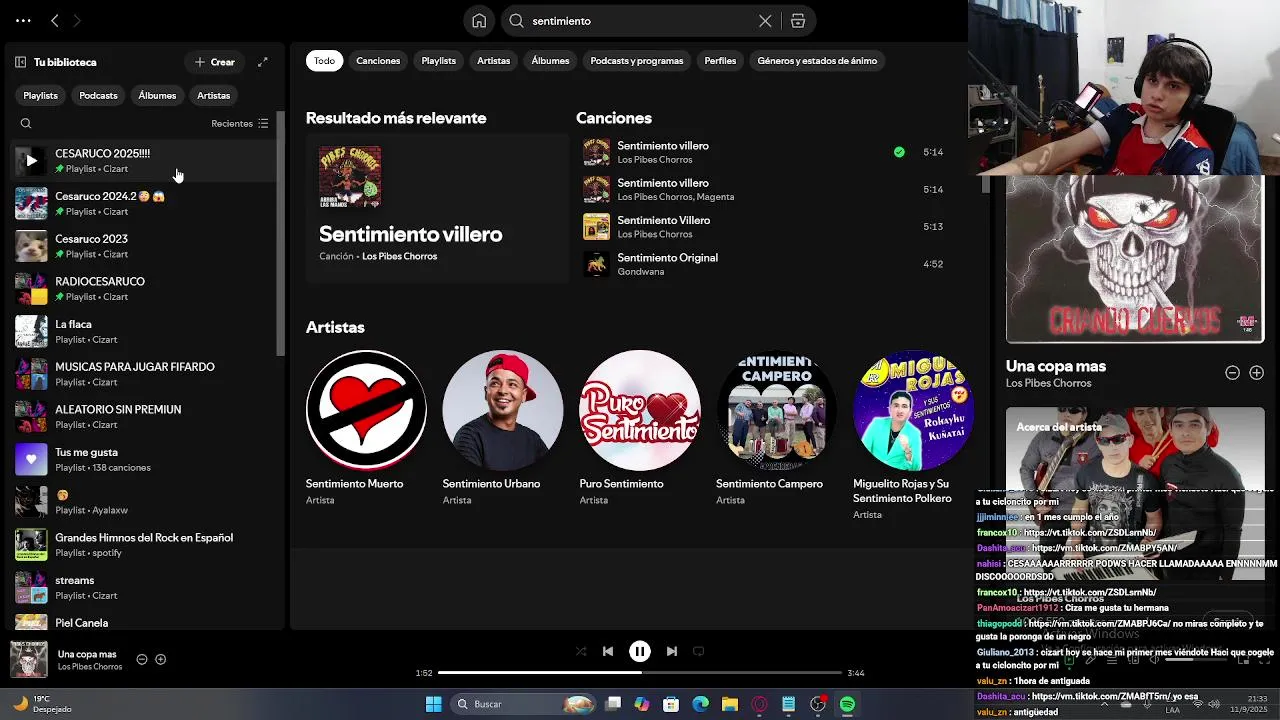Expand the library panel with arrows icon
Screen dimensions: 1280x720
pyautogui.click(x=263, y=62)
